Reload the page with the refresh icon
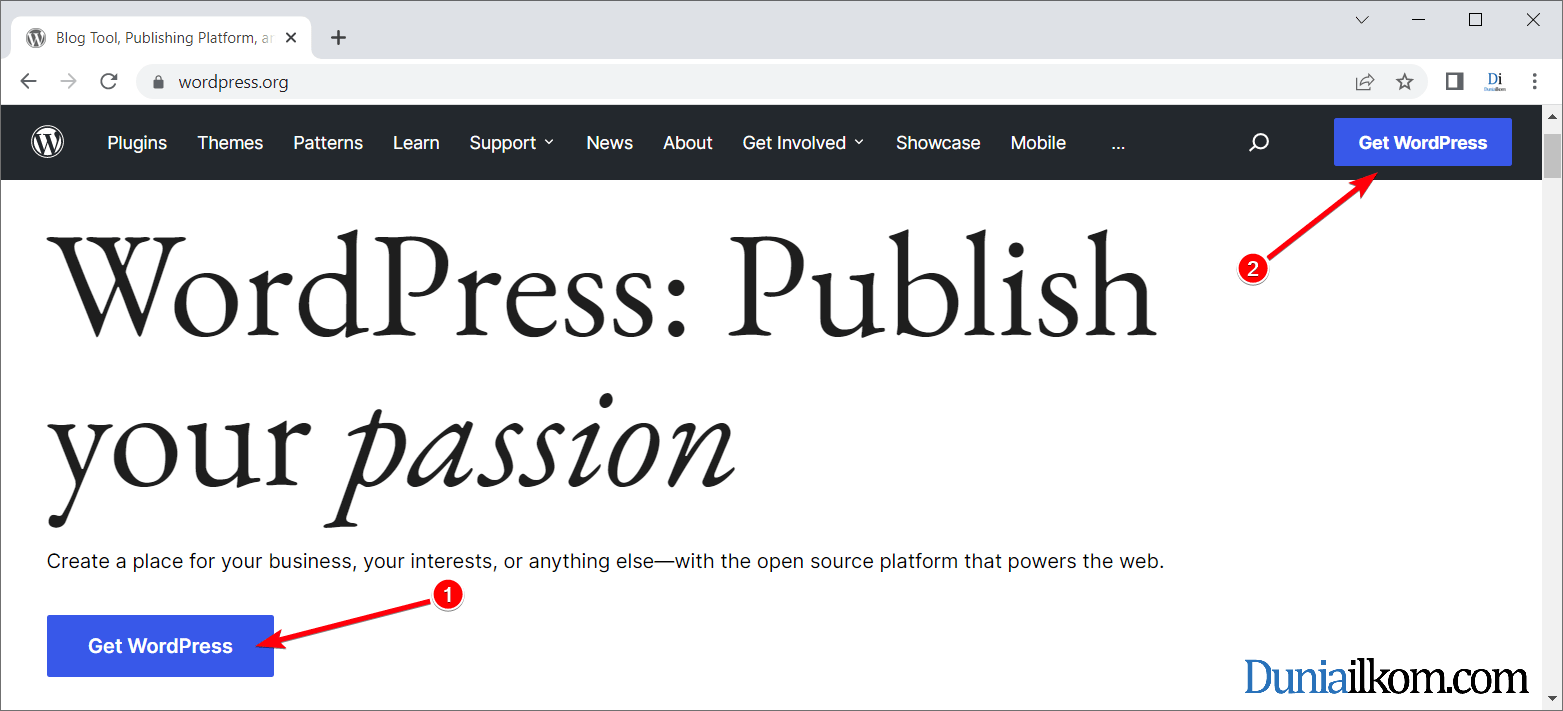 point(109,82)
